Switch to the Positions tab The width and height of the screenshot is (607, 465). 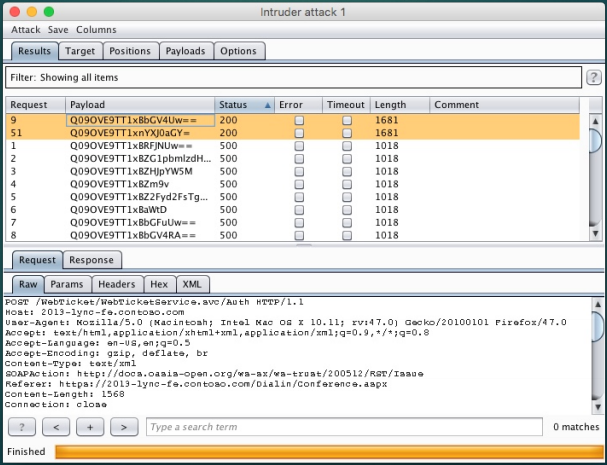coord(130,51)
